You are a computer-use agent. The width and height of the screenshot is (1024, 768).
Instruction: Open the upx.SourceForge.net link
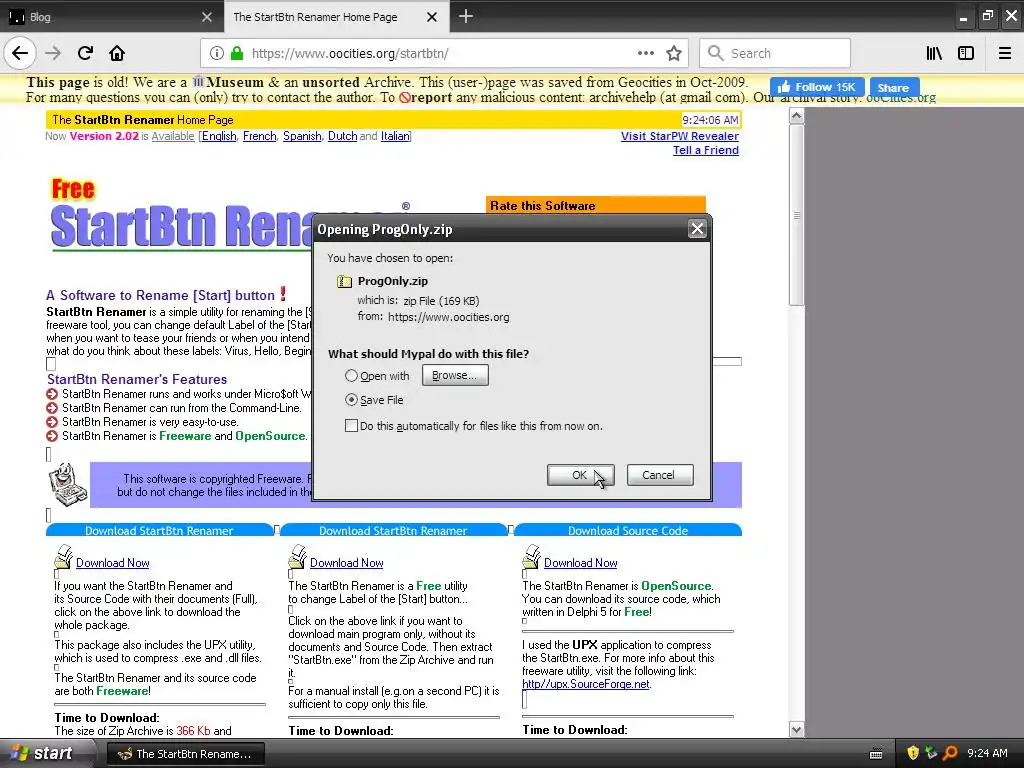(x=586, y=684)
